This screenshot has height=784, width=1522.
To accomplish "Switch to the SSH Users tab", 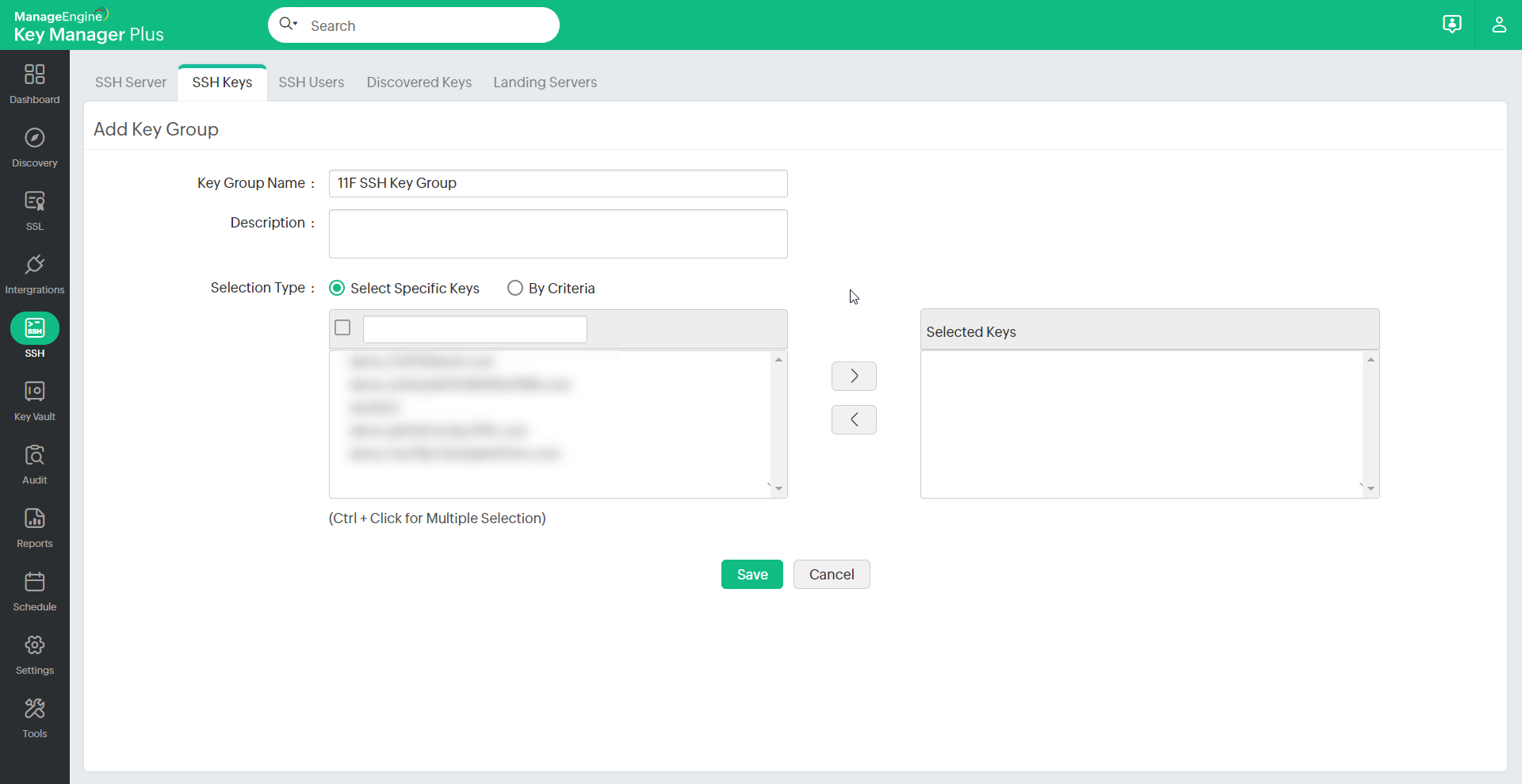I will (312, 82).
